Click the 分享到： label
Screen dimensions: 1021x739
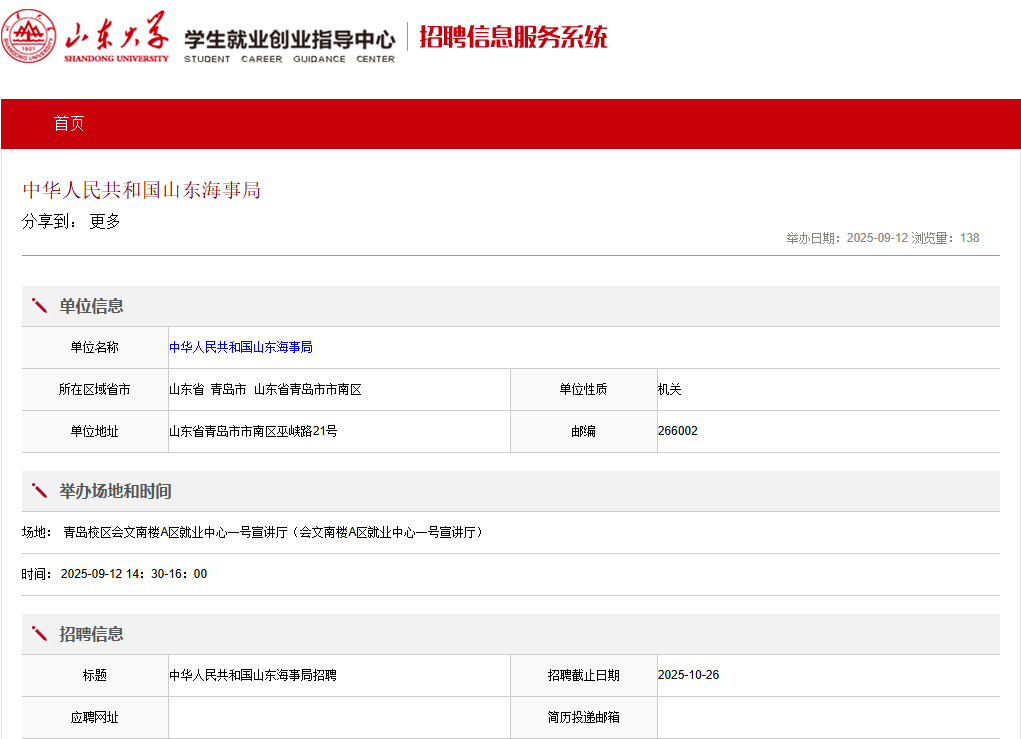(x=49, y=221)
